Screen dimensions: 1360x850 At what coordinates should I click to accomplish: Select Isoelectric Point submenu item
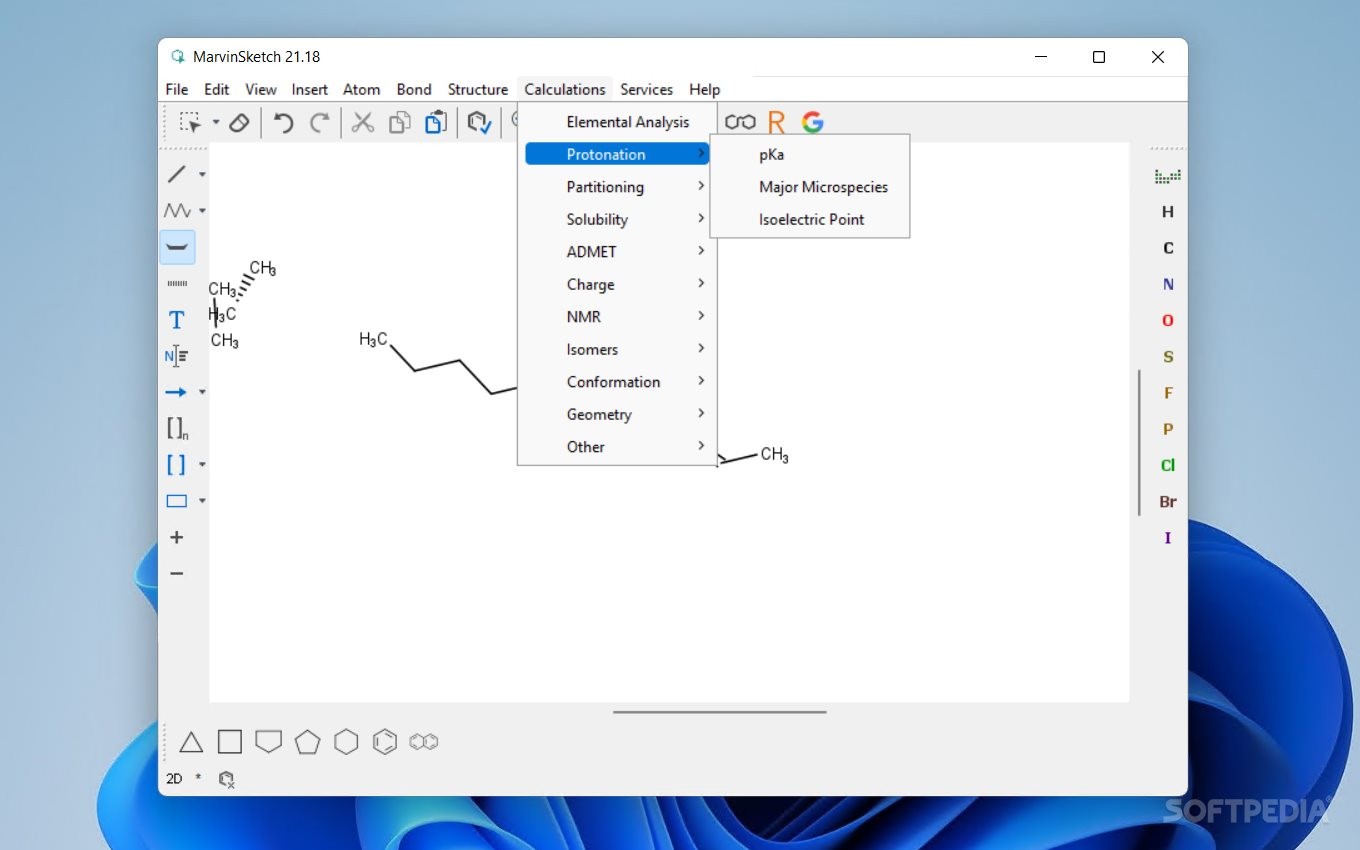[810, 219]
